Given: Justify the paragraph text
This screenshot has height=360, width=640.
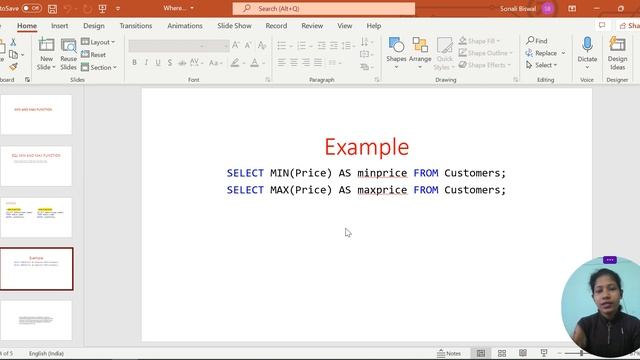Looking at the screenshot, I should tap(318, 62).
